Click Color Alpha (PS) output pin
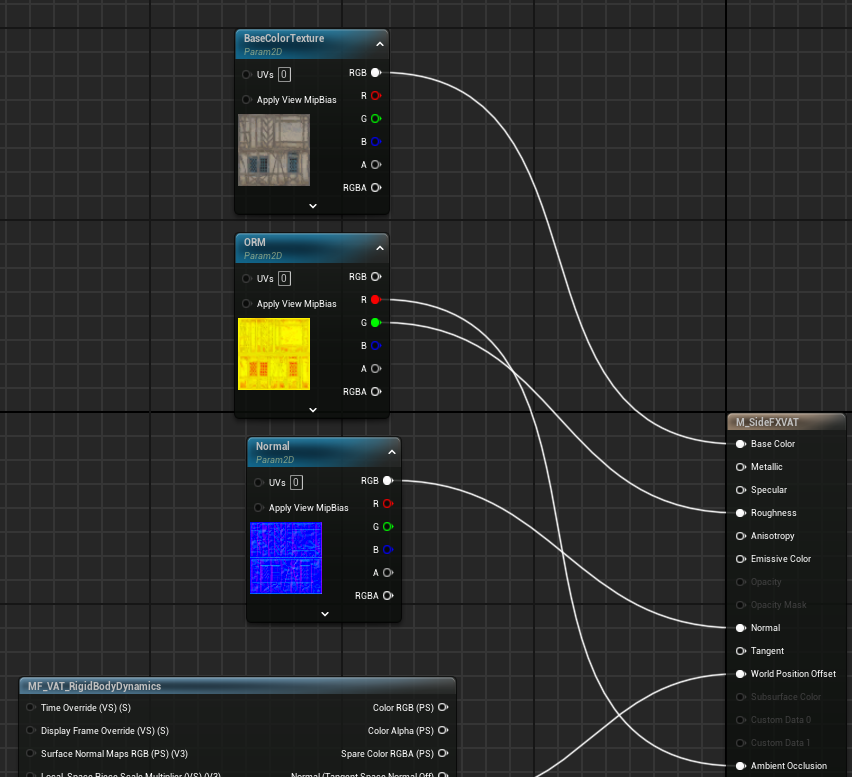This screenshot has height=777, width=852. tap(443, 730)
